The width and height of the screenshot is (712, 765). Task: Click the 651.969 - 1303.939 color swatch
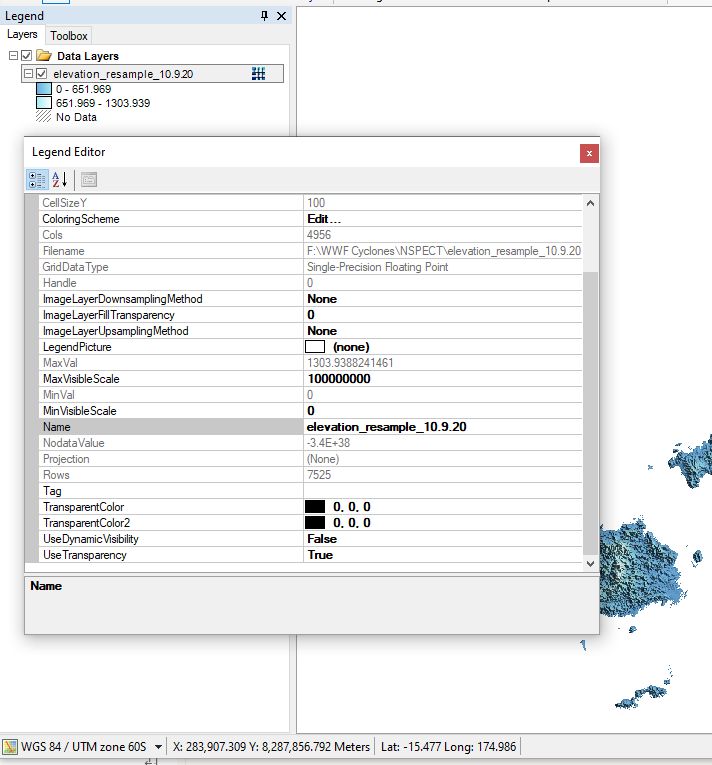tap(44, 103)
